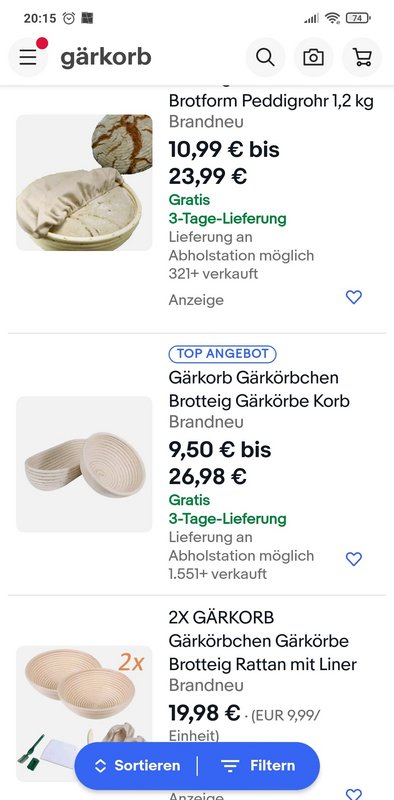The width and height of the screenshot is (394, 800).
Task: View basket with cloth cover thumbnail
Action: pyautogui.click(x=84, y=183)
